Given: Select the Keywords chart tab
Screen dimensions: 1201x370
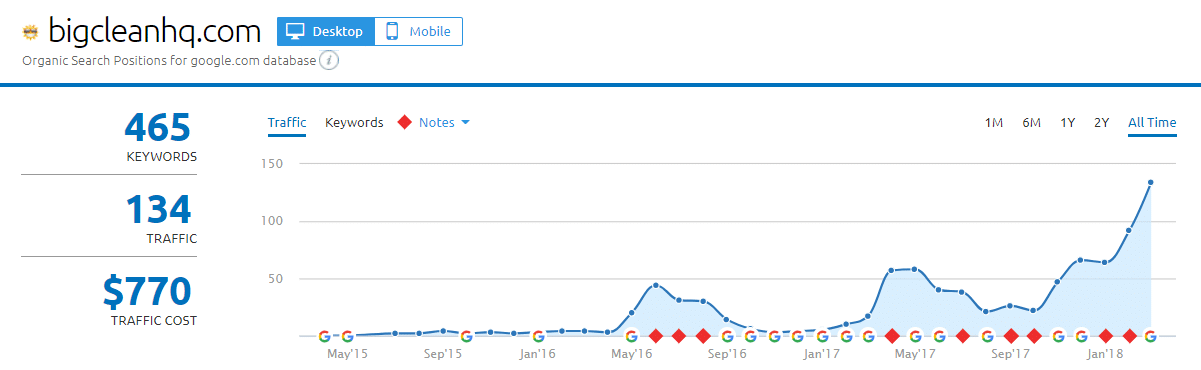Looking at the screenshot, I should (x=354, y=122).
